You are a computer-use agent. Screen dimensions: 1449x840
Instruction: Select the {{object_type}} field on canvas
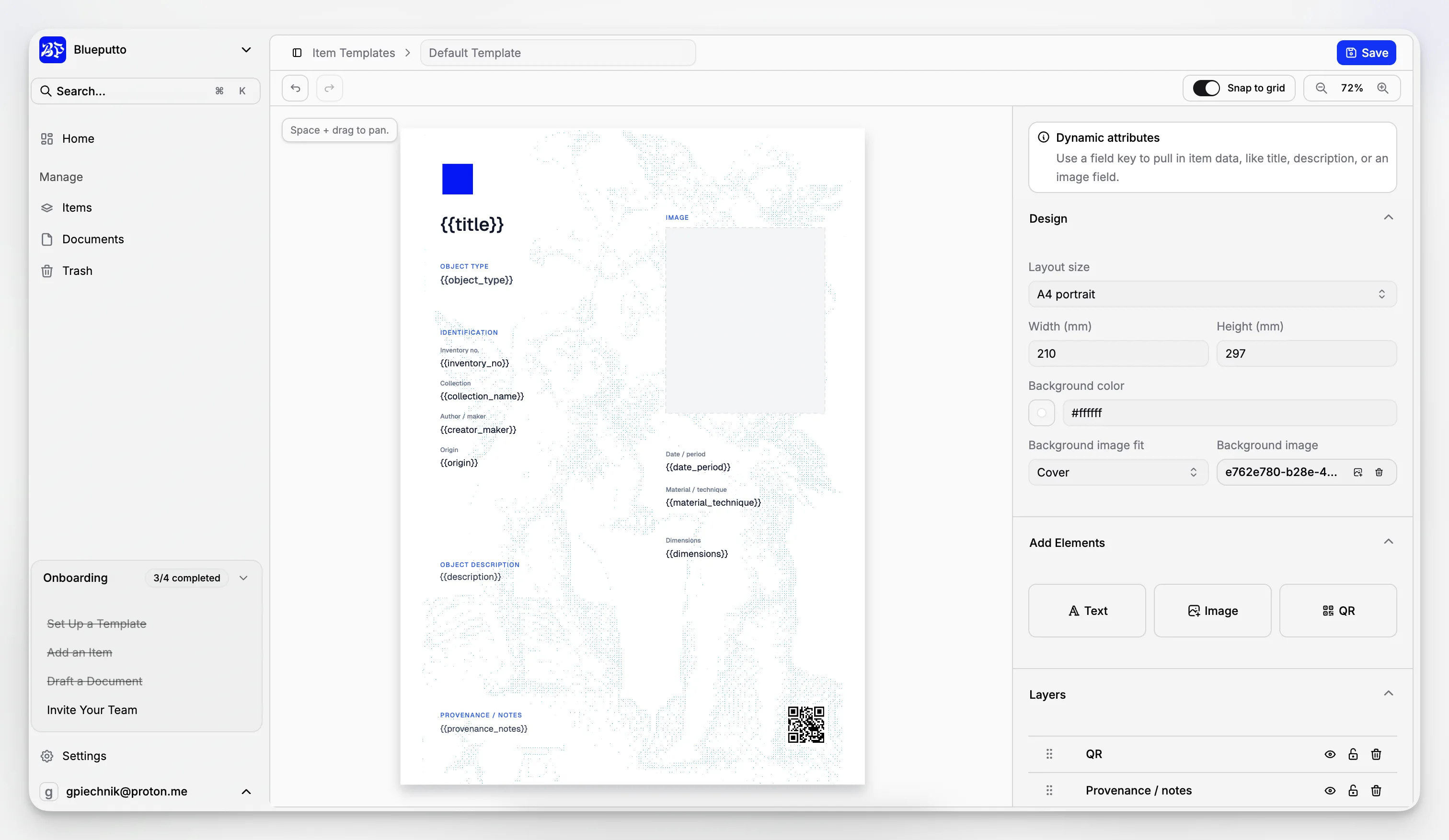tap(476, 280)
